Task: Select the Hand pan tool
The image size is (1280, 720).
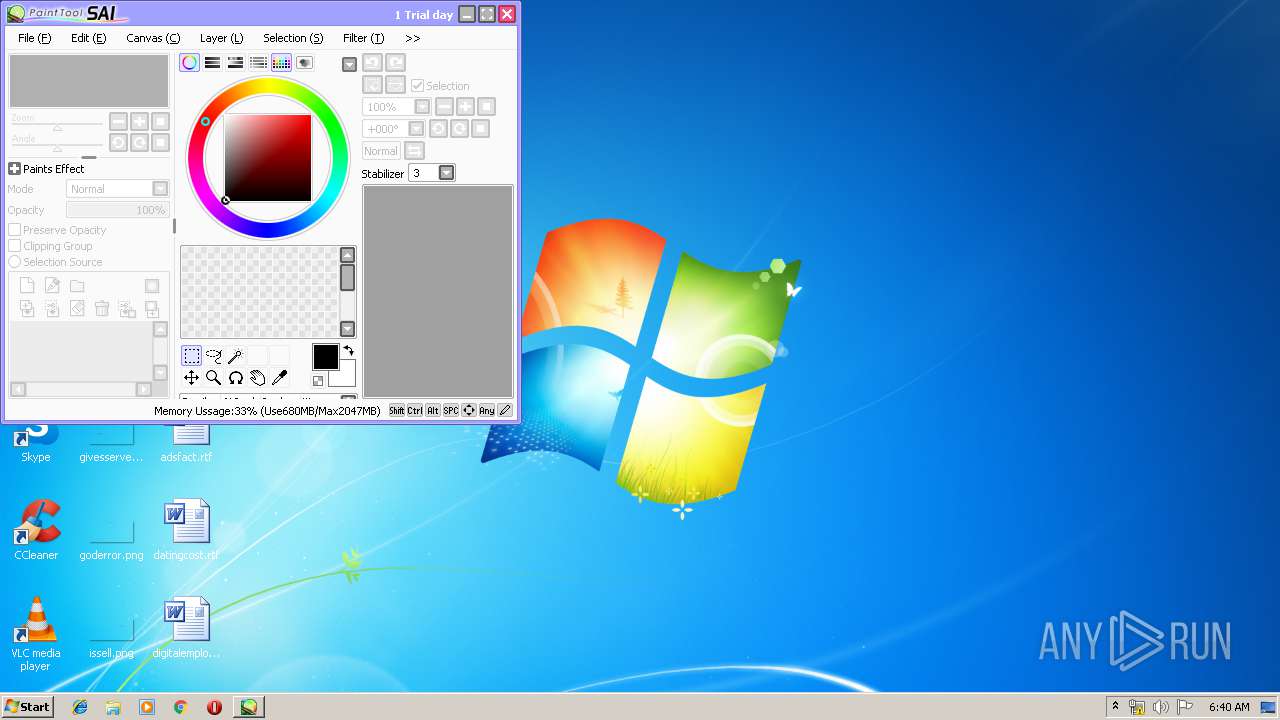Action: click(257, 378)
